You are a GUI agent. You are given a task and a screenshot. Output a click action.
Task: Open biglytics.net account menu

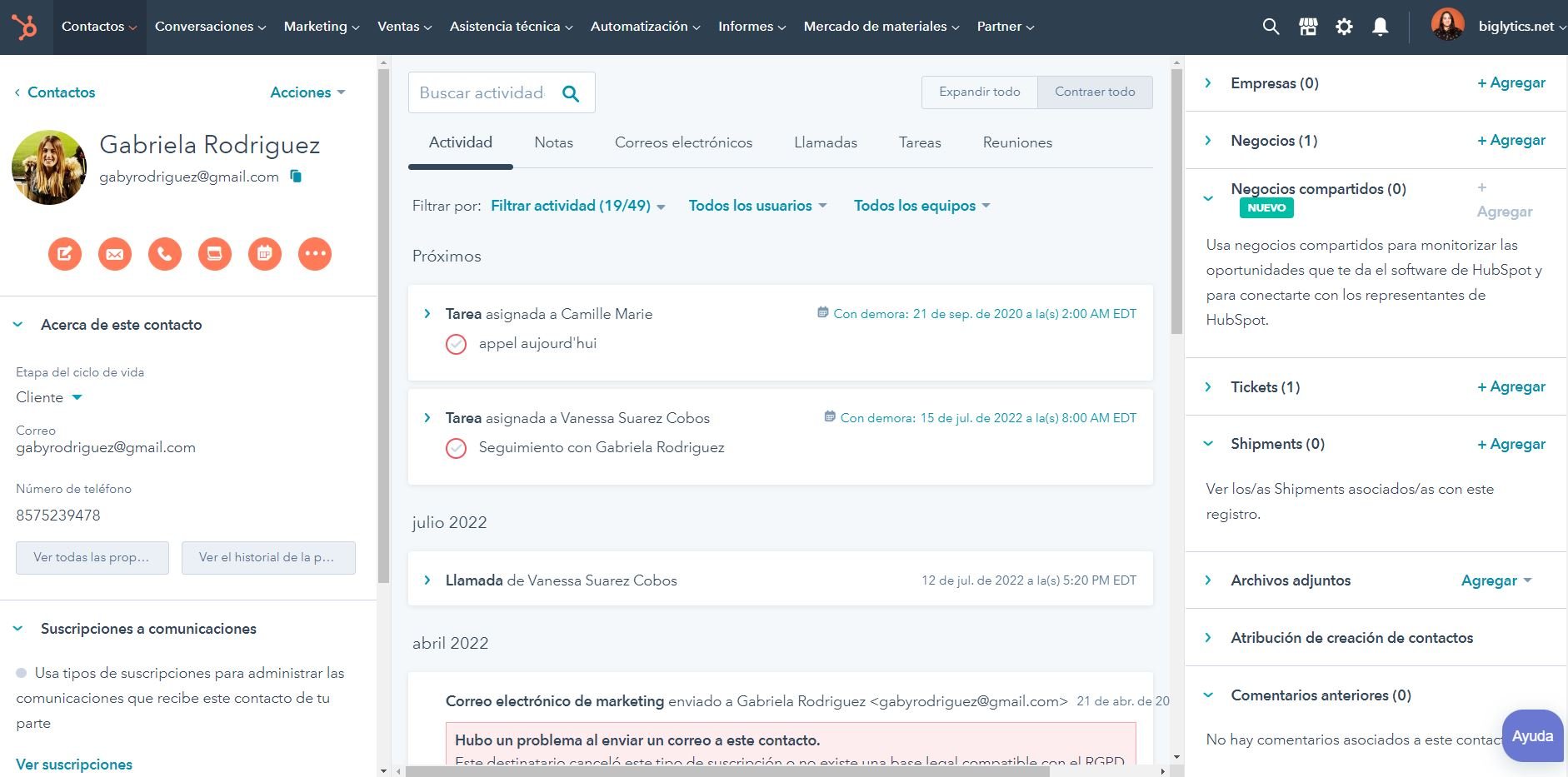point(1521,27)
